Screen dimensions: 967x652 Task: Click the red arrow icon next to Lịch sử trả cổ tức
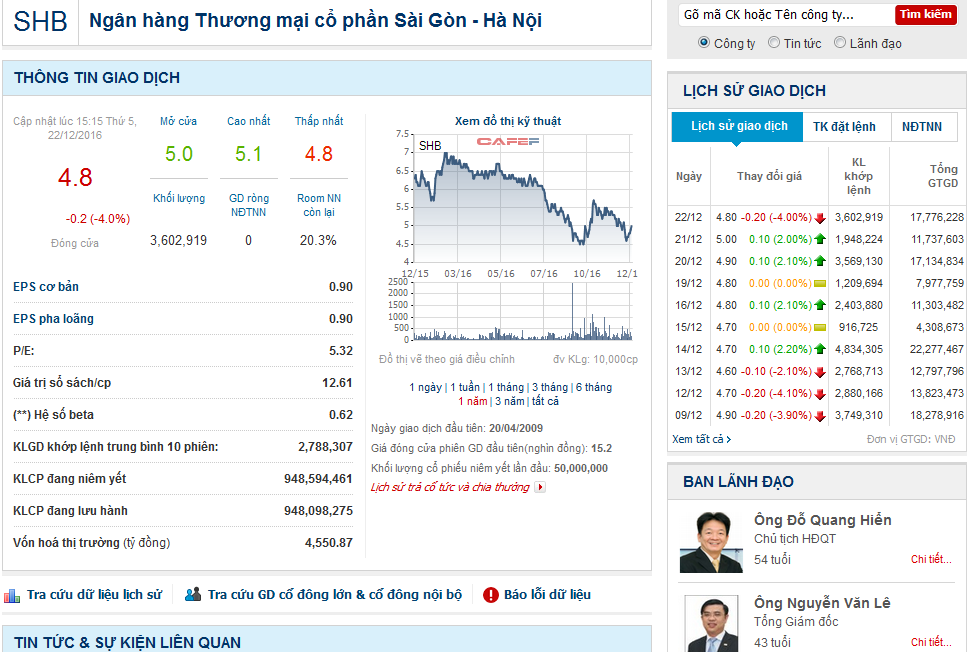(x=540, y=487)
